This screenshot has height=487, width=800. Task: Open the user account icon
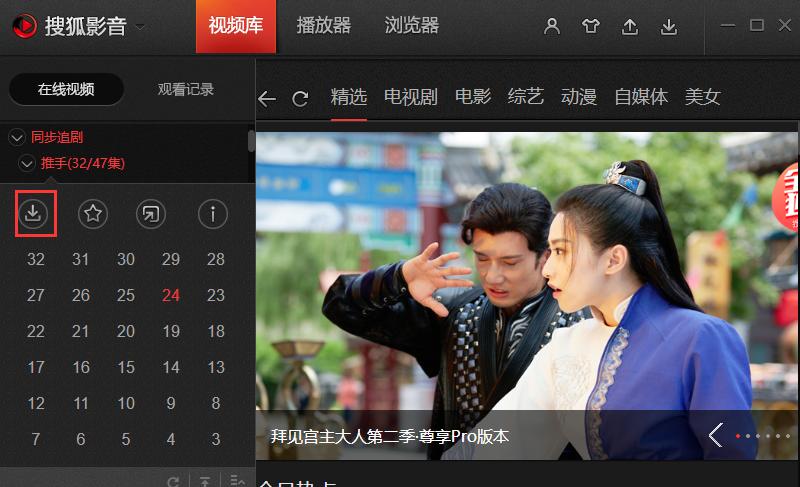pos(552,26)
